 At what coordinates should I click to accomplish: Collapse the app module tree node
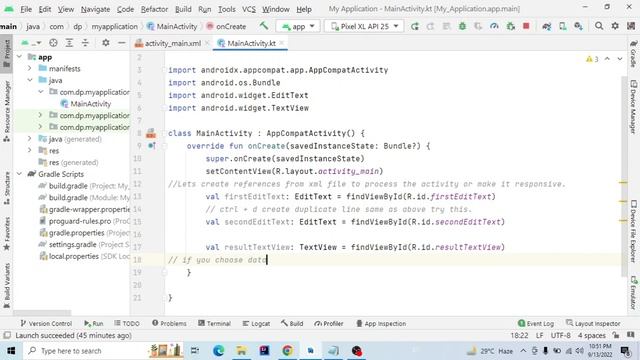click(x=19, y=57)
